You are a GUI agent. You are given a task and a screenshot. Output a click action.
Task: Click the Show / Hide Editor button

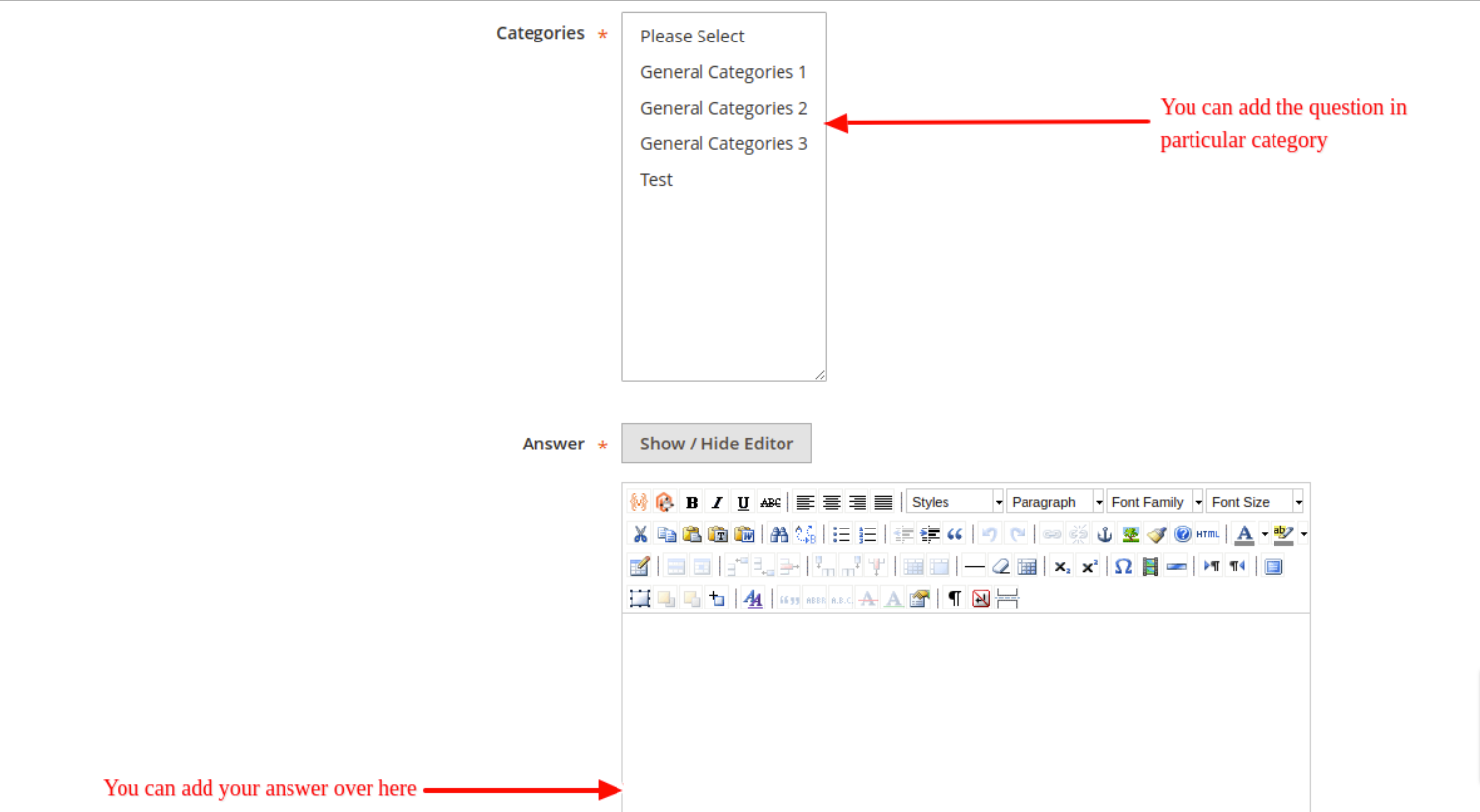click(x=716, y=444)
